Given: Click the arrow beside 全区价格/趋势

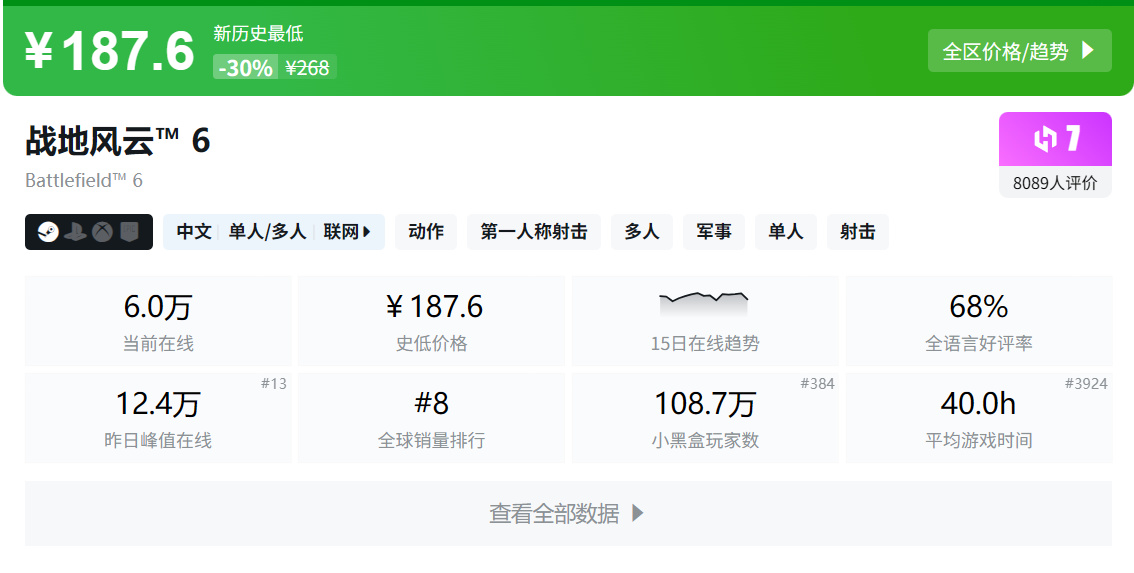Looking at the screenshot, I should point(1087,51).
